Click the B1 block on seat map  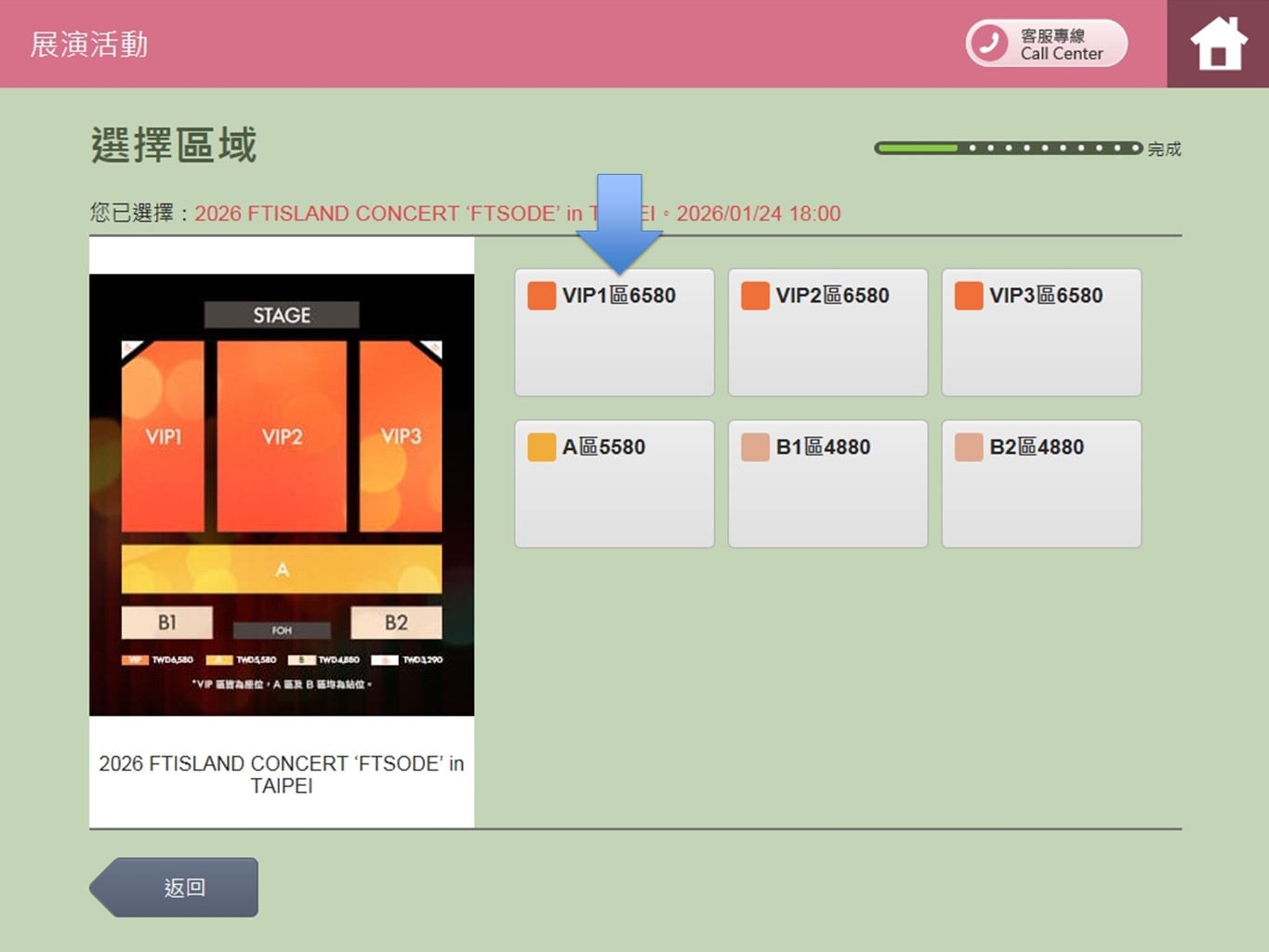167,622
